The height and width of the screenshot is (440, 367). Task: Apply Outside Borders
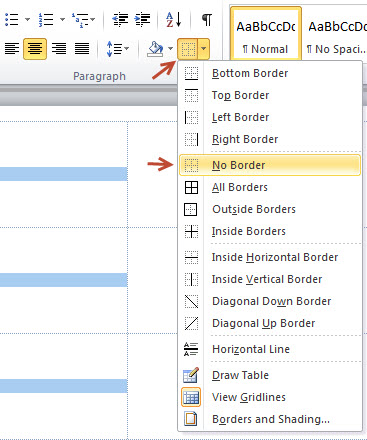point(270,209)
